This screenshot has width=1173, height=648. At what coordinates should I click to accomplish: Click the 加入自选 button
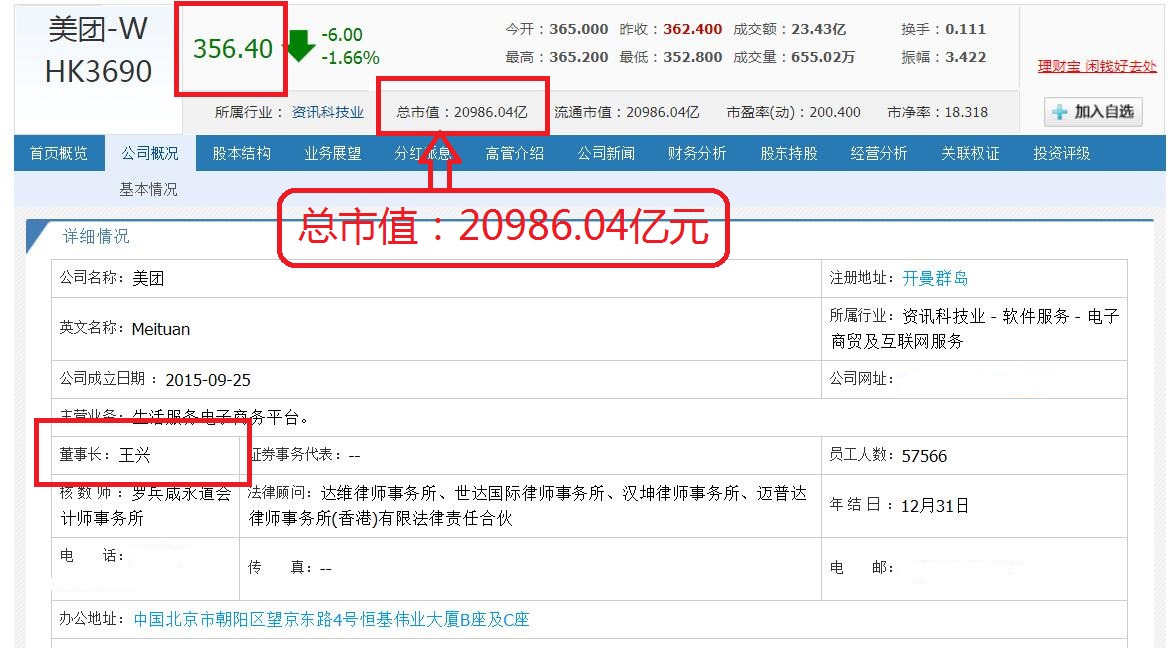pyautogui.click(x=1093, y=112)
